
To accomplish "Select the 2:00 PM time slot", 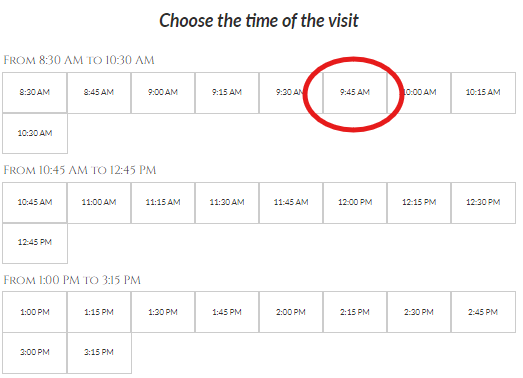I will pos(291,312).
